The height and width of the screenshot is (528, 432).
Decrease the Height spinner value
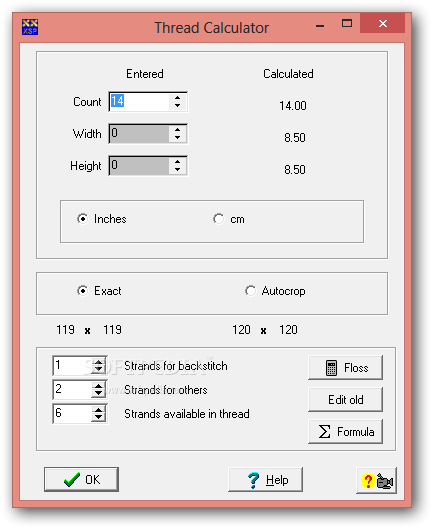177,169
